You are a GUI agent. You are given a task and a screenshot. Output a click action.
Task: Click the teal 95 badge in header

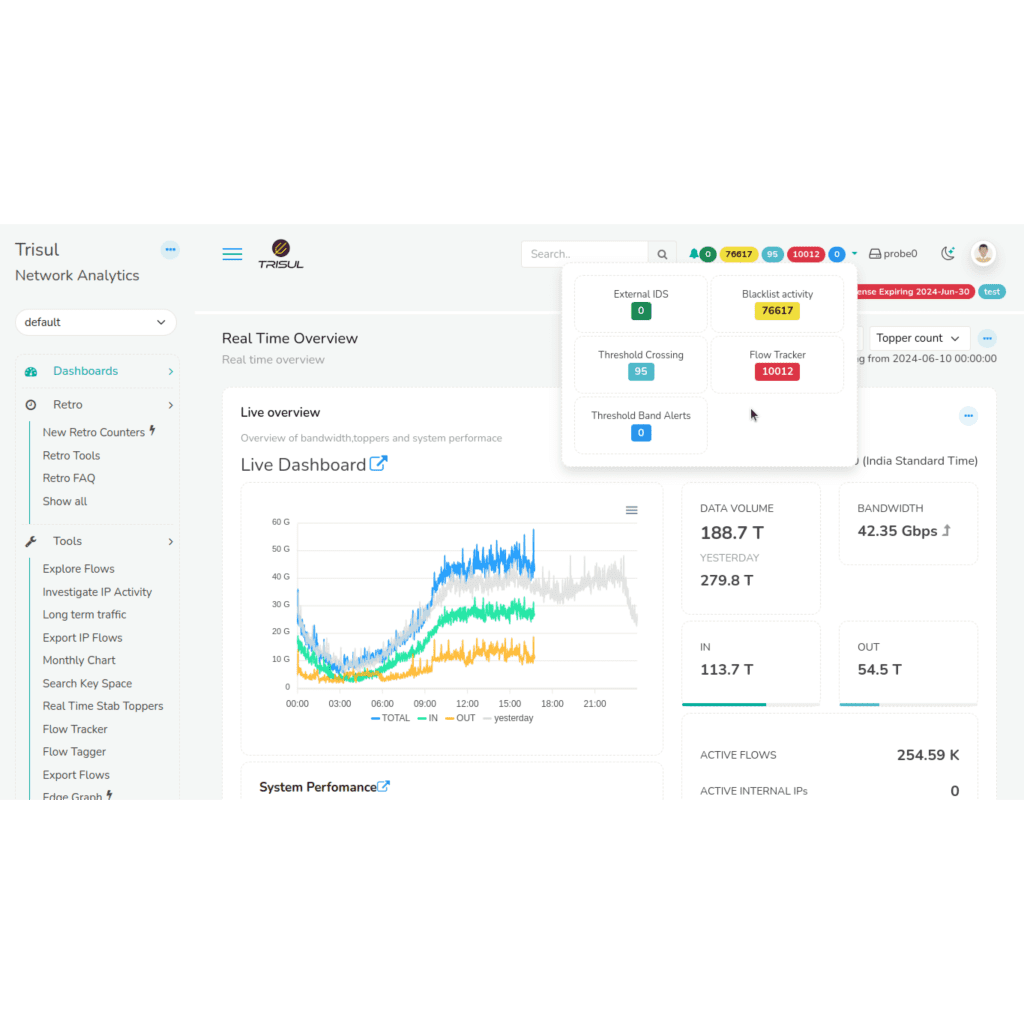(x=772, y=254)
